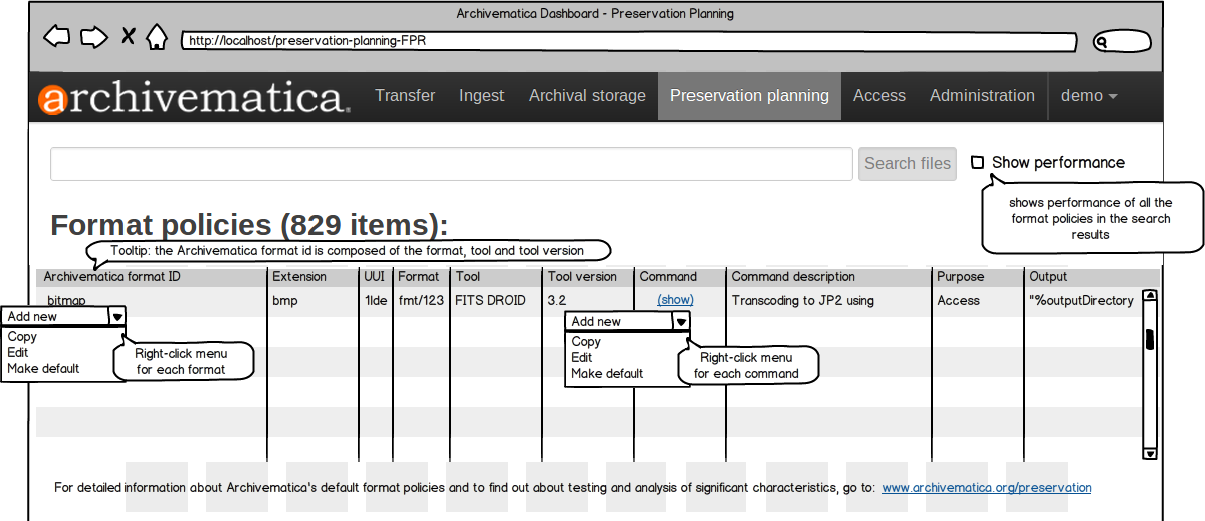1205x521 pixels.
Task: Switch to the Archival storage tab
Action: 587,96
